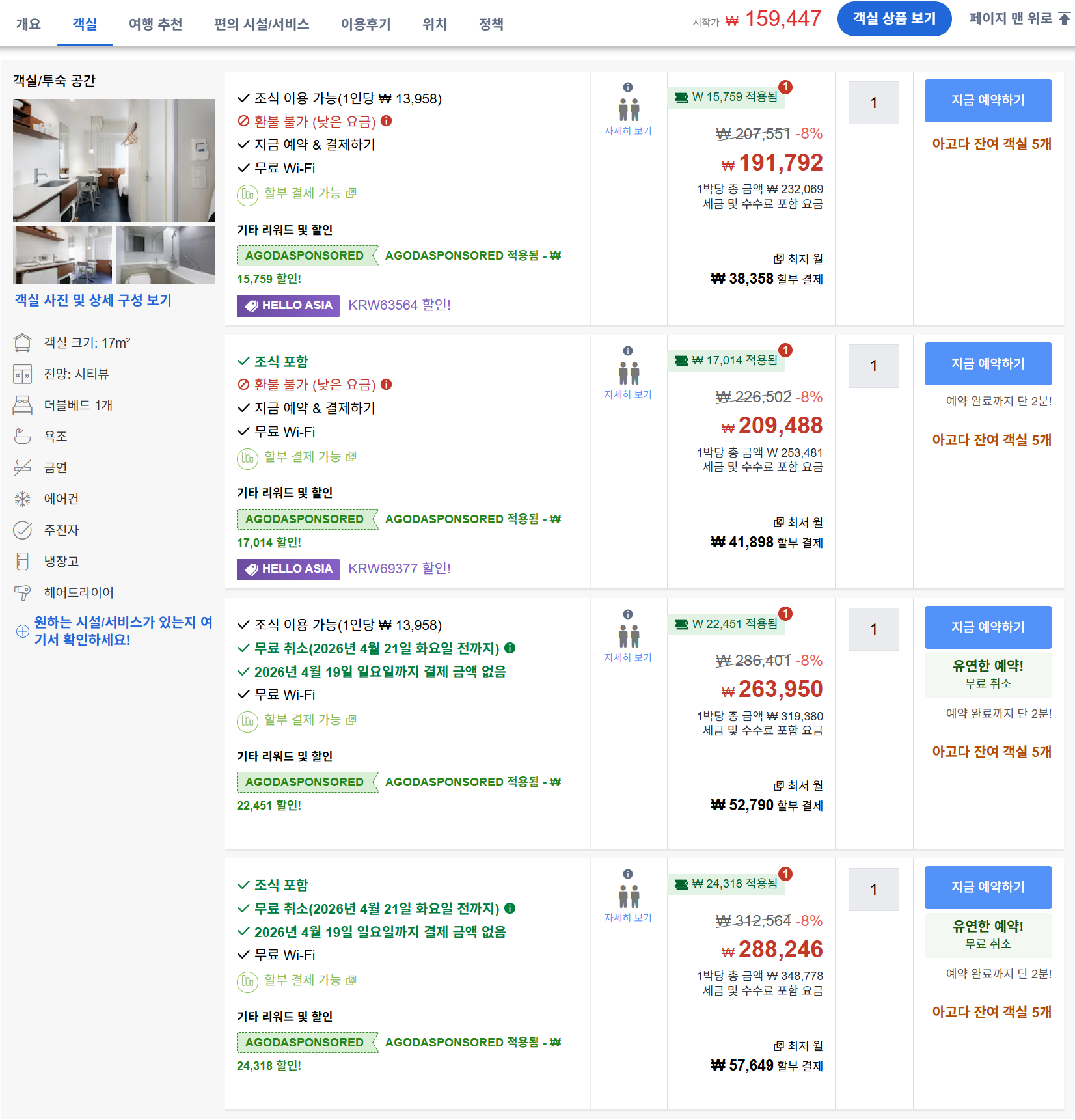Open the 위치 tab
This screenshot has height=1120, width=1075.
click(435, 24)
